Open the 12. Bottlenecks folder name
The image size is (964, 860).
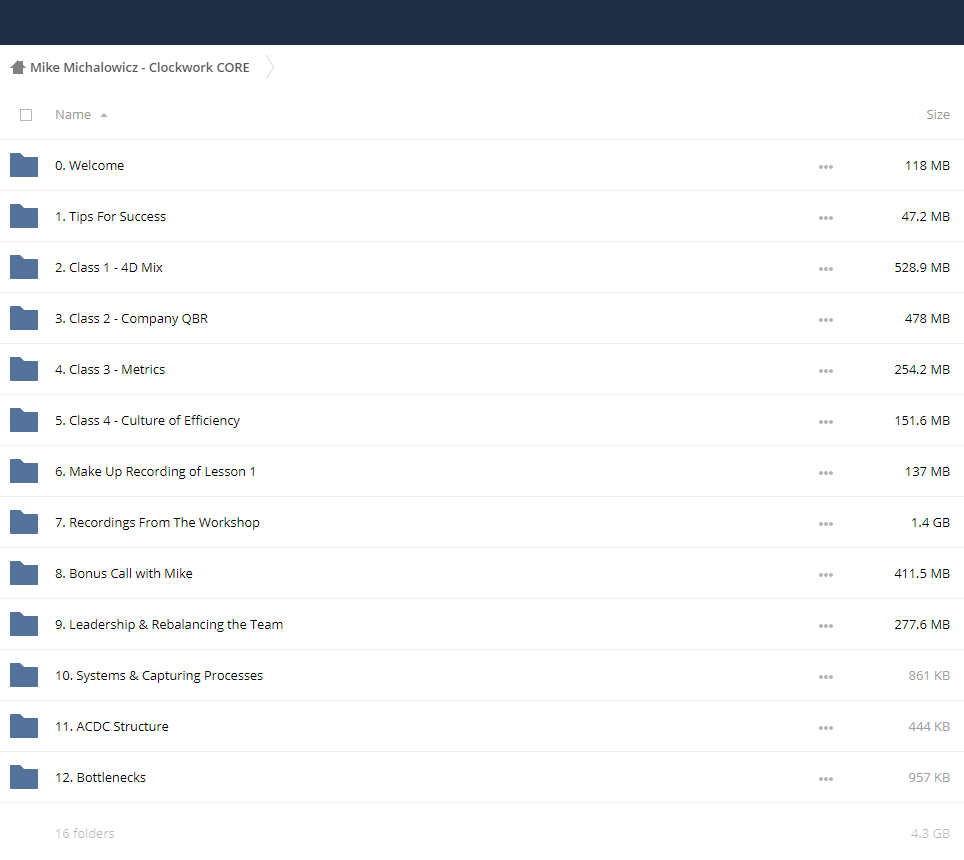(100, 778)
